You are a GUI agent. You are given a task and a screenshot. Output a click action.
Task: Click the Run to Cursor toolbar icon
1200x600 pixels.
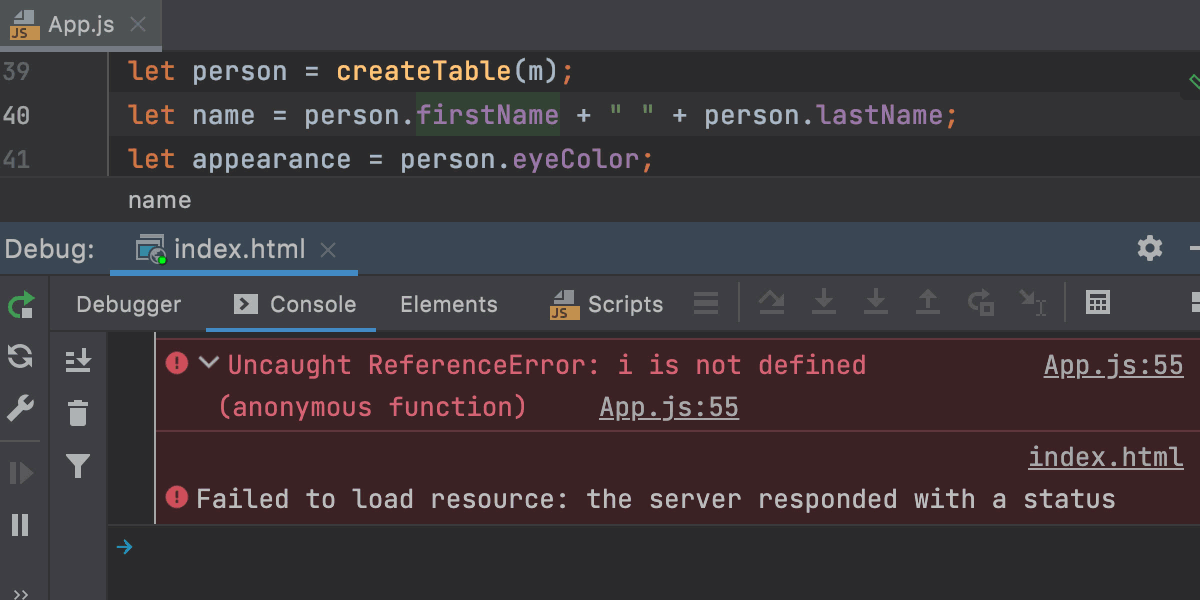1032,304
